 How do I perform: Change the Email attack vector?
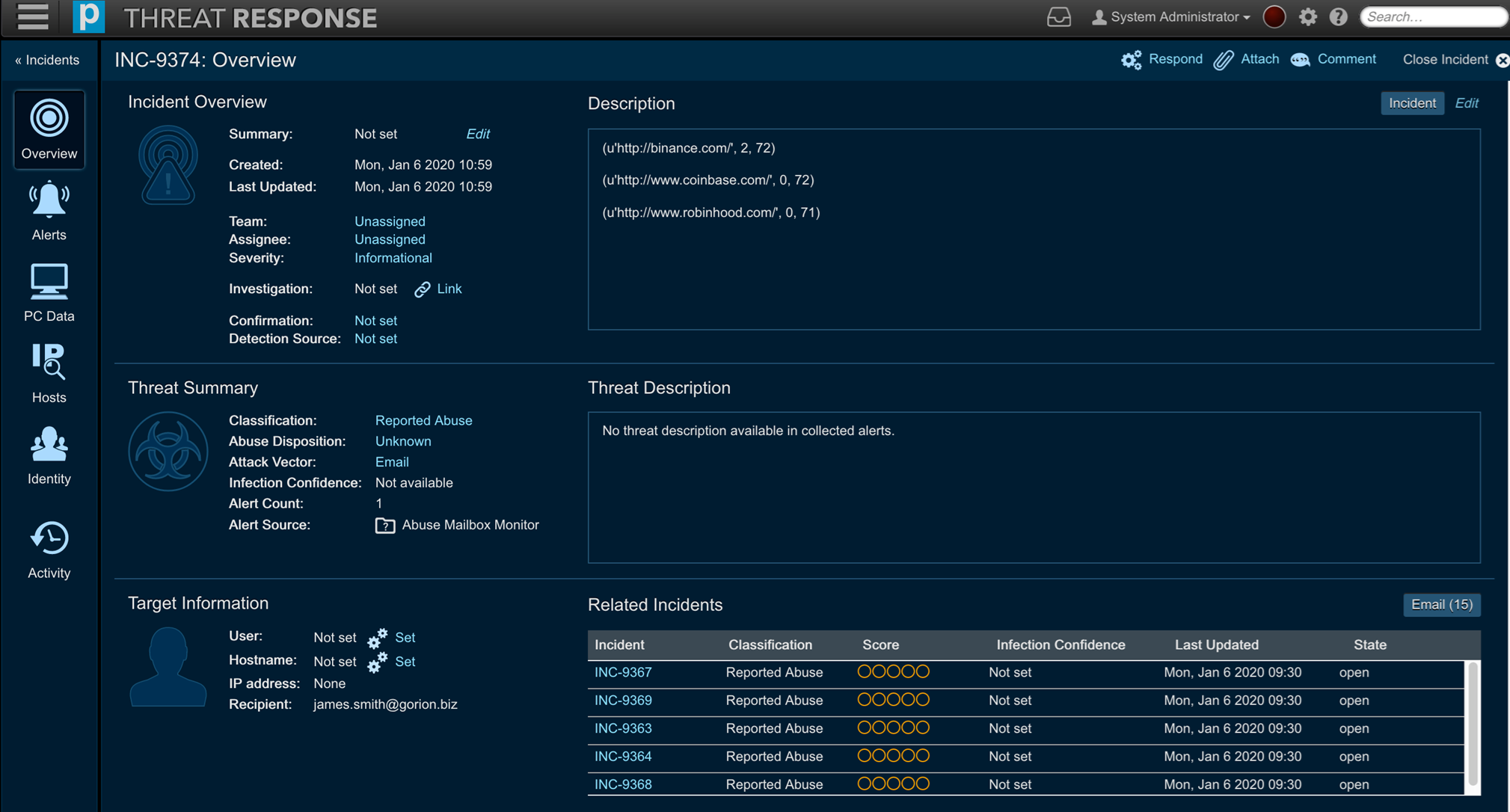(x=392, y=462)
